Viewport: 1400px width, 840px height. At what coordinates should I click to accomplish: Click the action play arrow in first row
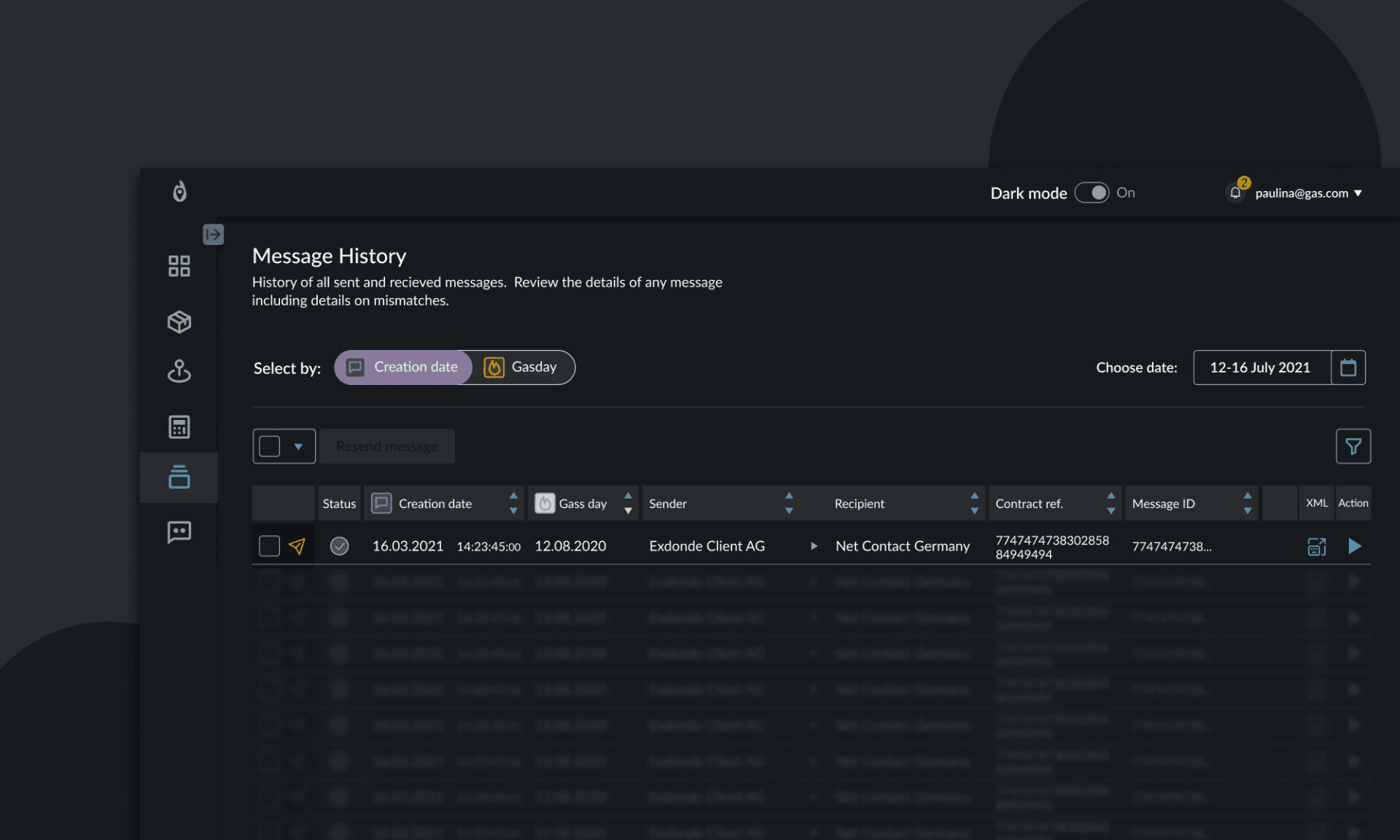[x=1354, y=546]
